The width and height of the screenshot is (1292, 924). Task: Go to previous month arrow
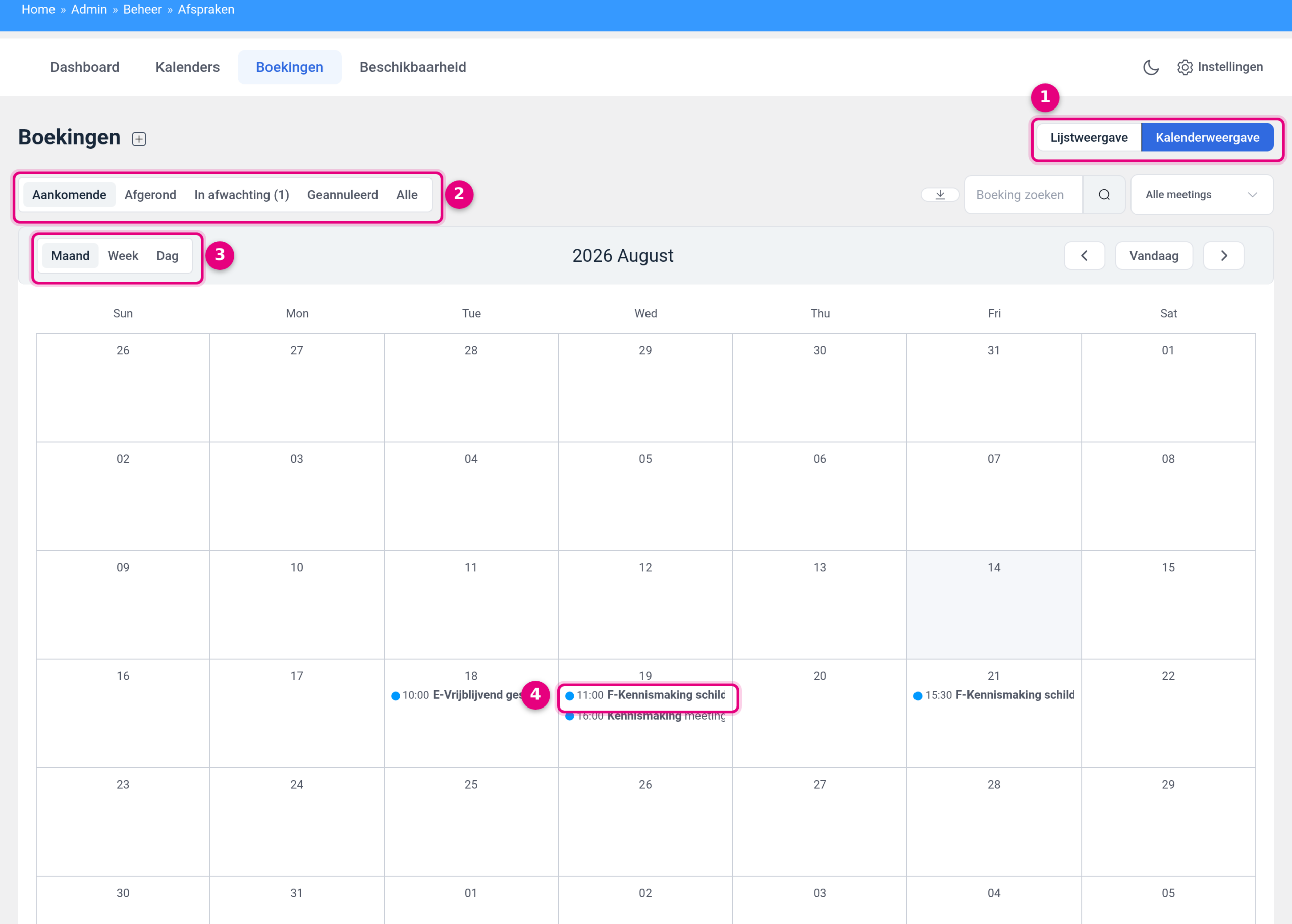coord(1085,256)
